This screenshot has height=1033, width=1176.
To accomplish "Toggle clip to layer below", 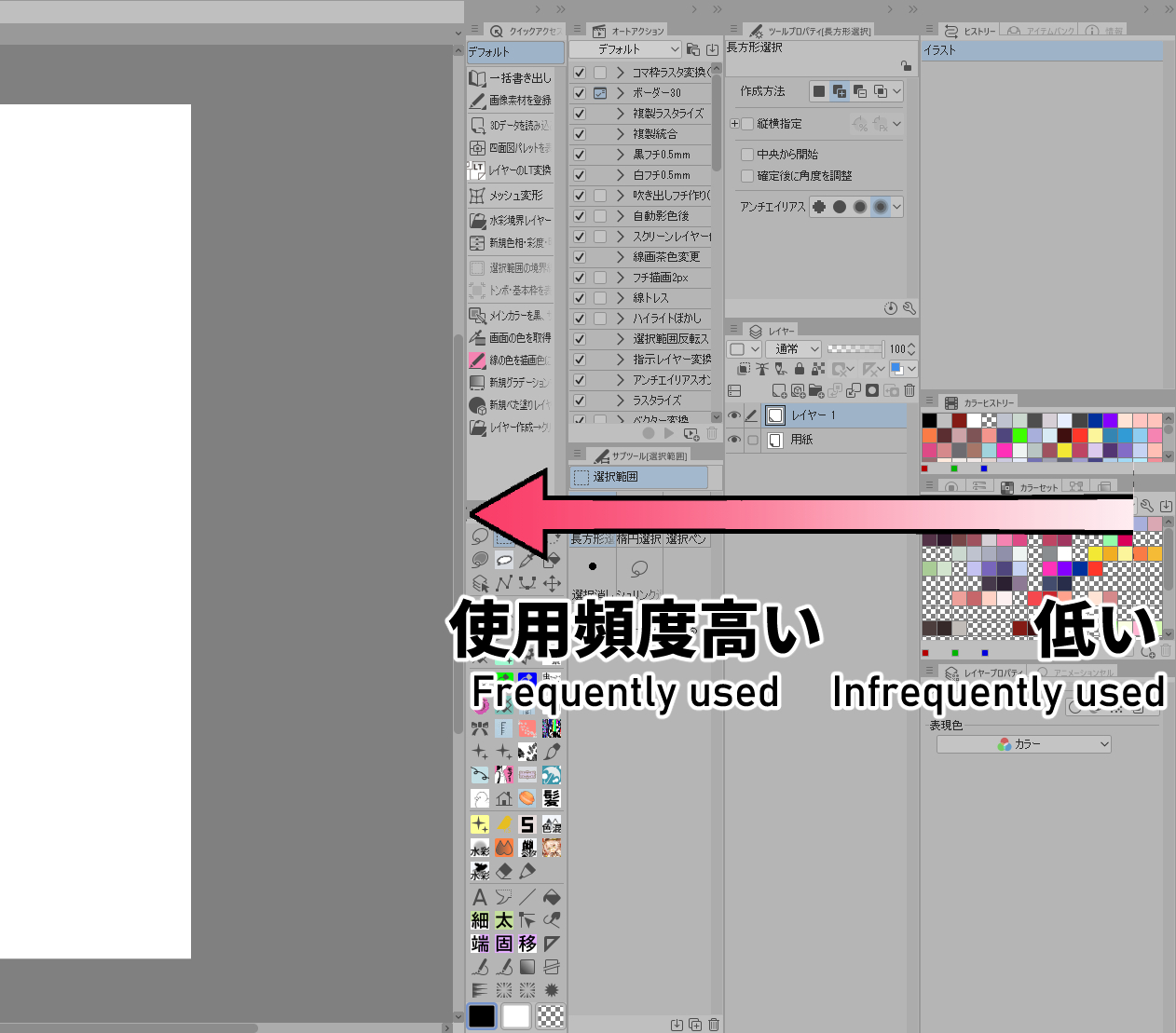I will coord(744,369).
